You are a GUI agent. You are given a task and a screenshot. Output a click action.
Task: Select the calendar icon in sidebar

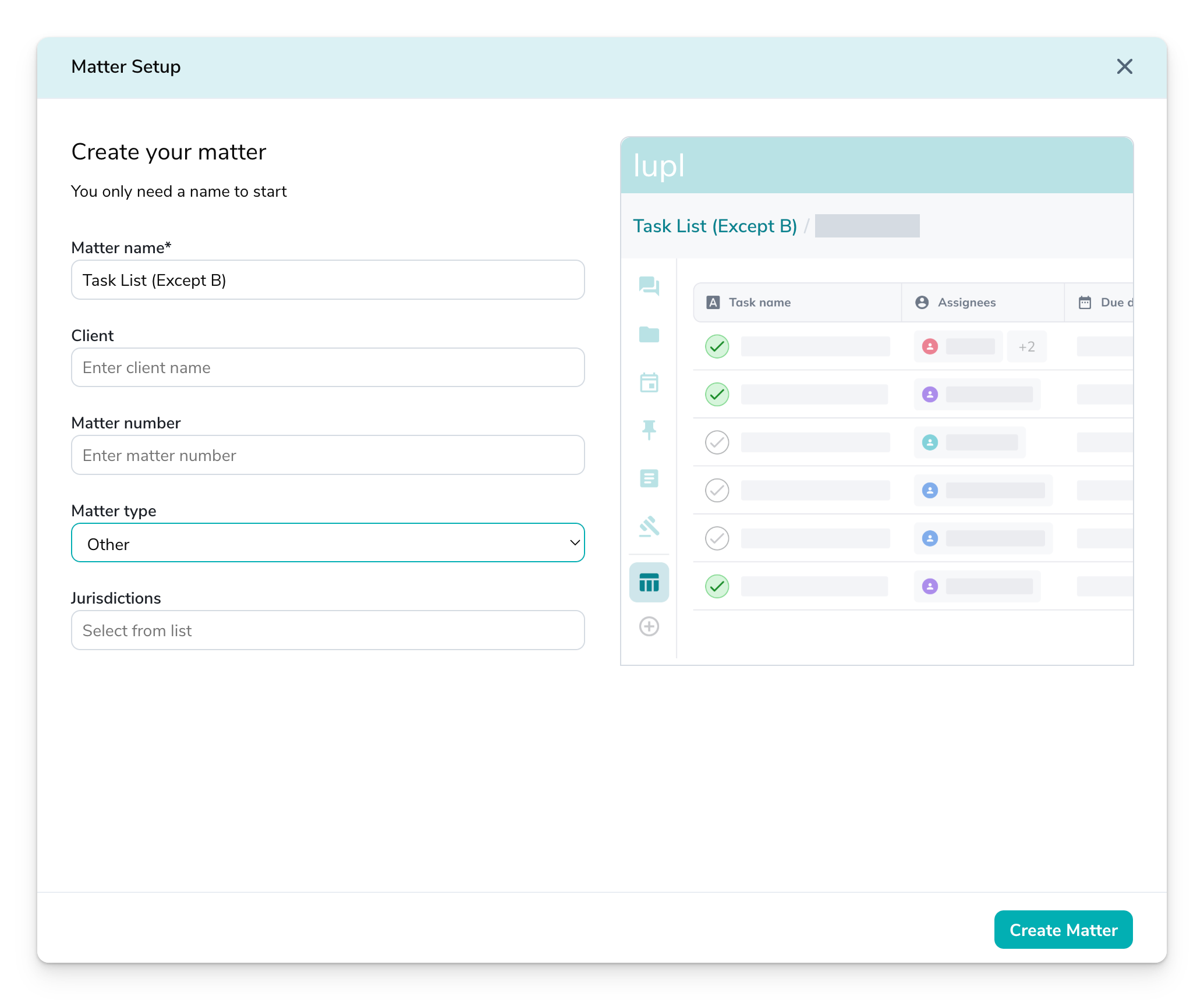tap(649, 383)
